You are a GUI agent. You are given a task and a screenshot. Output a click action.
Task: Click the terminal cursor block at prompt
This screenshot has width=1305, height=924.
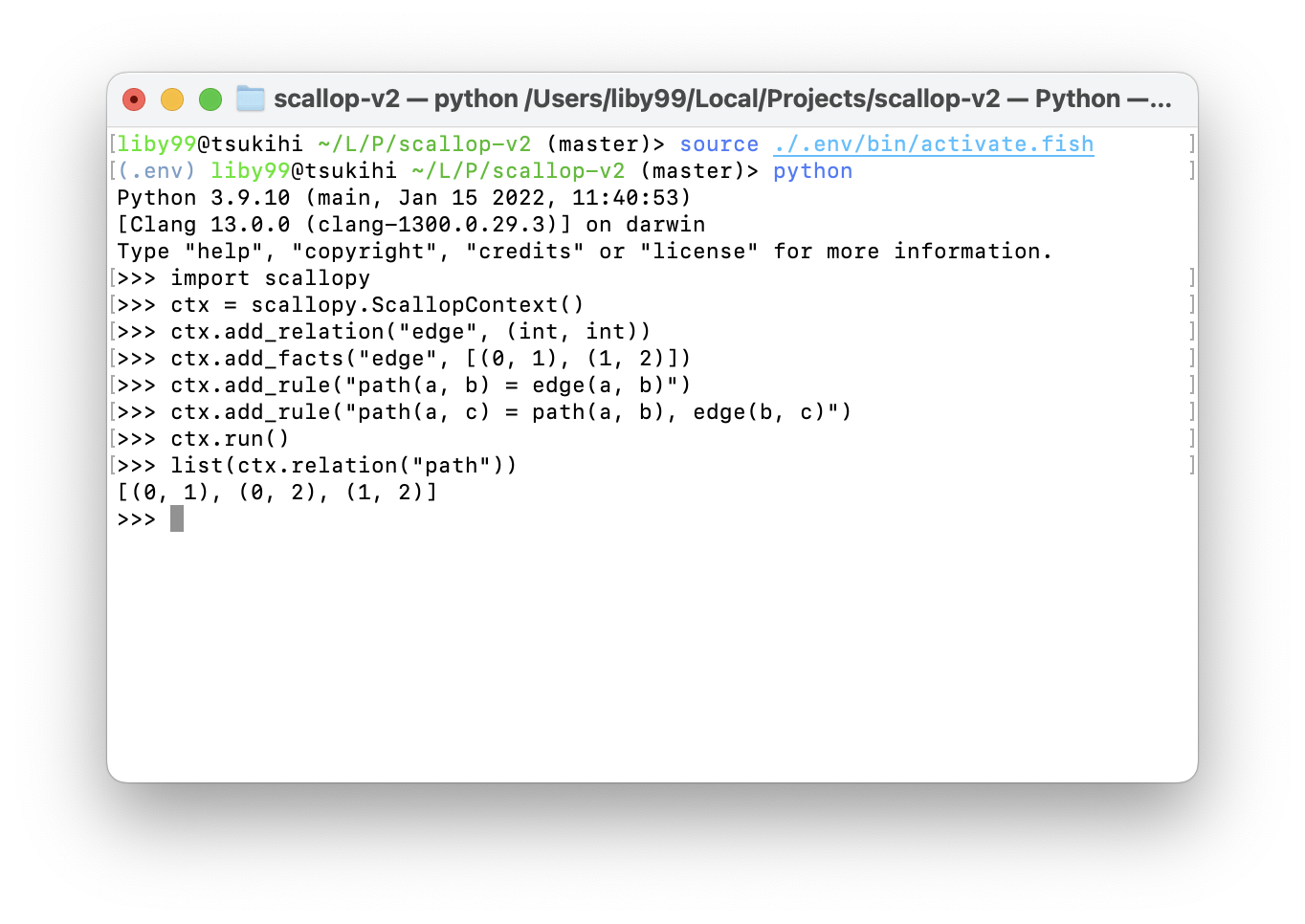pyautogui.click(x=177, y=519)
